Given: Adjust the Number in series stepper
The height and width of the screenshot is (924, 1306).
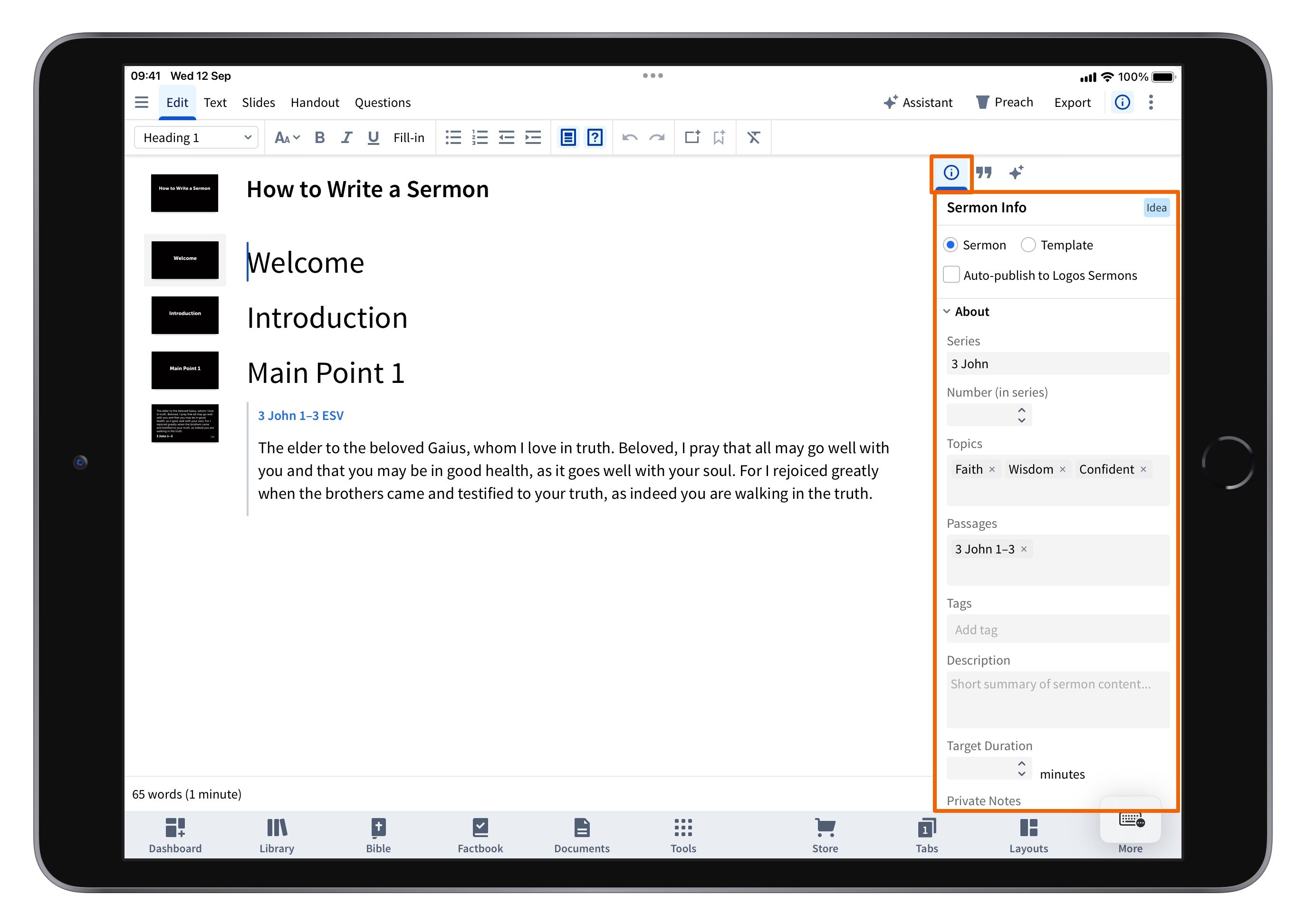Looking at the screenshot, I should point(1021,415).
